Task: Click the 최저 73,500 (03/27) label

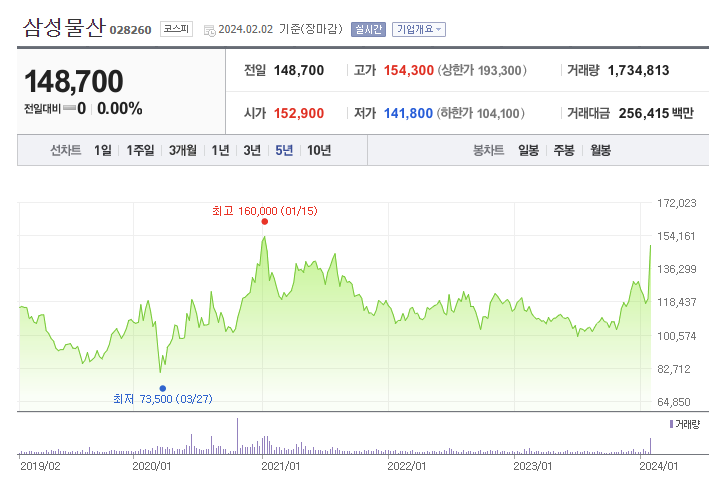Action: 163,399
